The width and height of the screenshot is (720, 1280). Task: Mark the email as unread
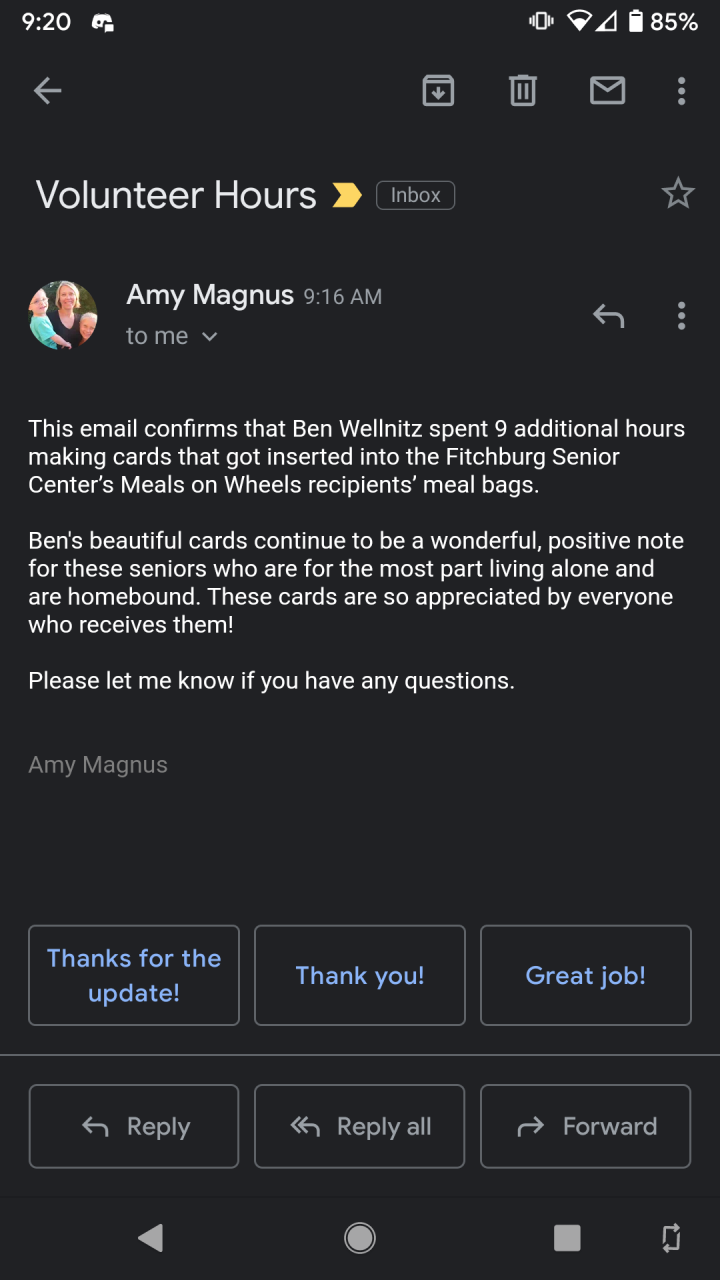pyautogui.click(x=607, y=91)
